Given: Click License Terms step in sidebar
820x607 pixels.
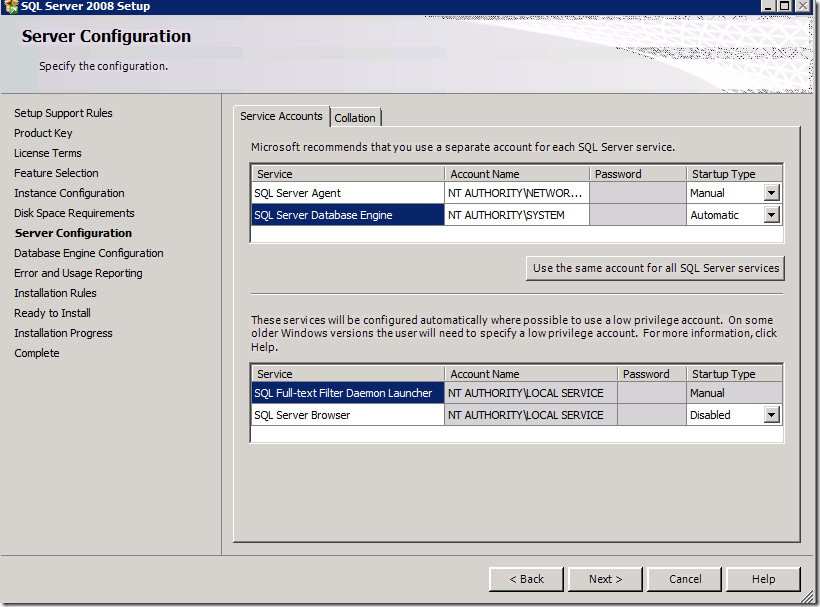Looking at the screenshot, I should point(48,153).
